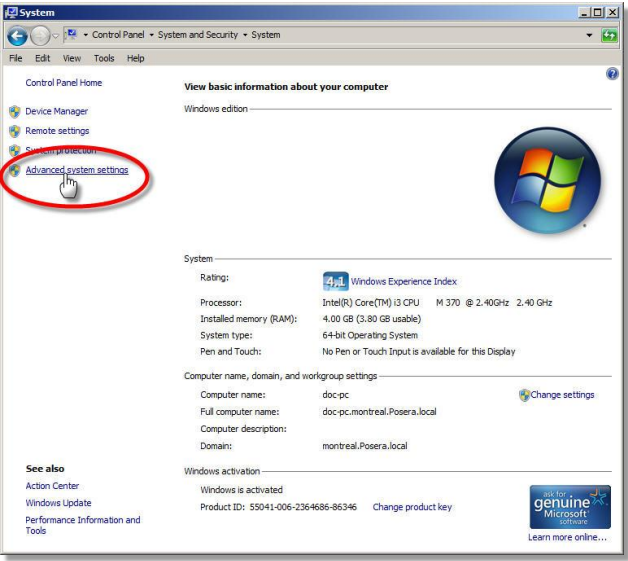The height and width of the screenshot is (561, 628).
Task: Expand the address bar history dropdown arrow
Action: pyautogui.click(x=589, y=35)
